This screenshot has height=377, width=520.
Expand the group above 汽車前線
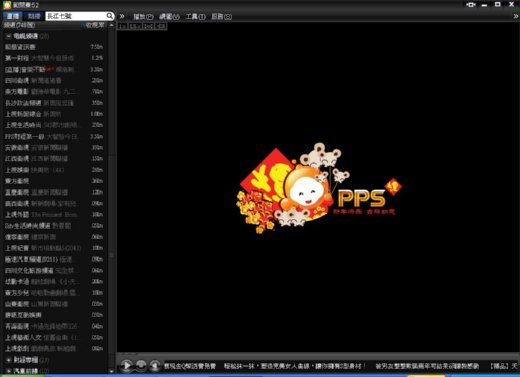(x=9, y=360)
